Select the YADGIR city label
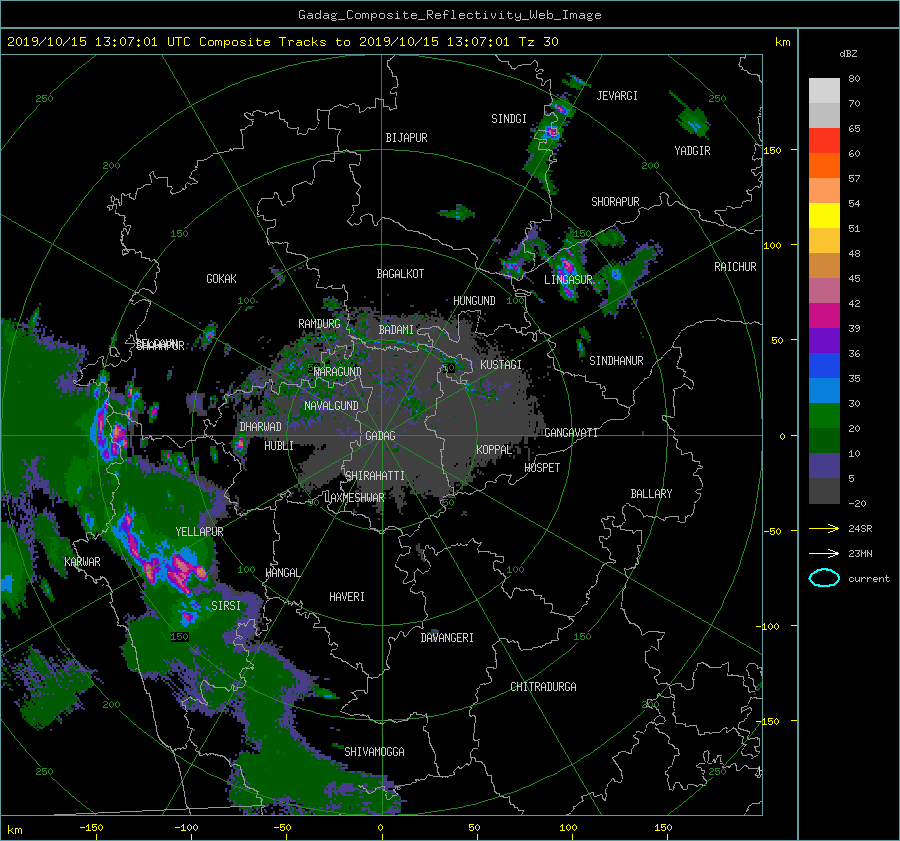 pyautogui.click(x=692, y=151)
